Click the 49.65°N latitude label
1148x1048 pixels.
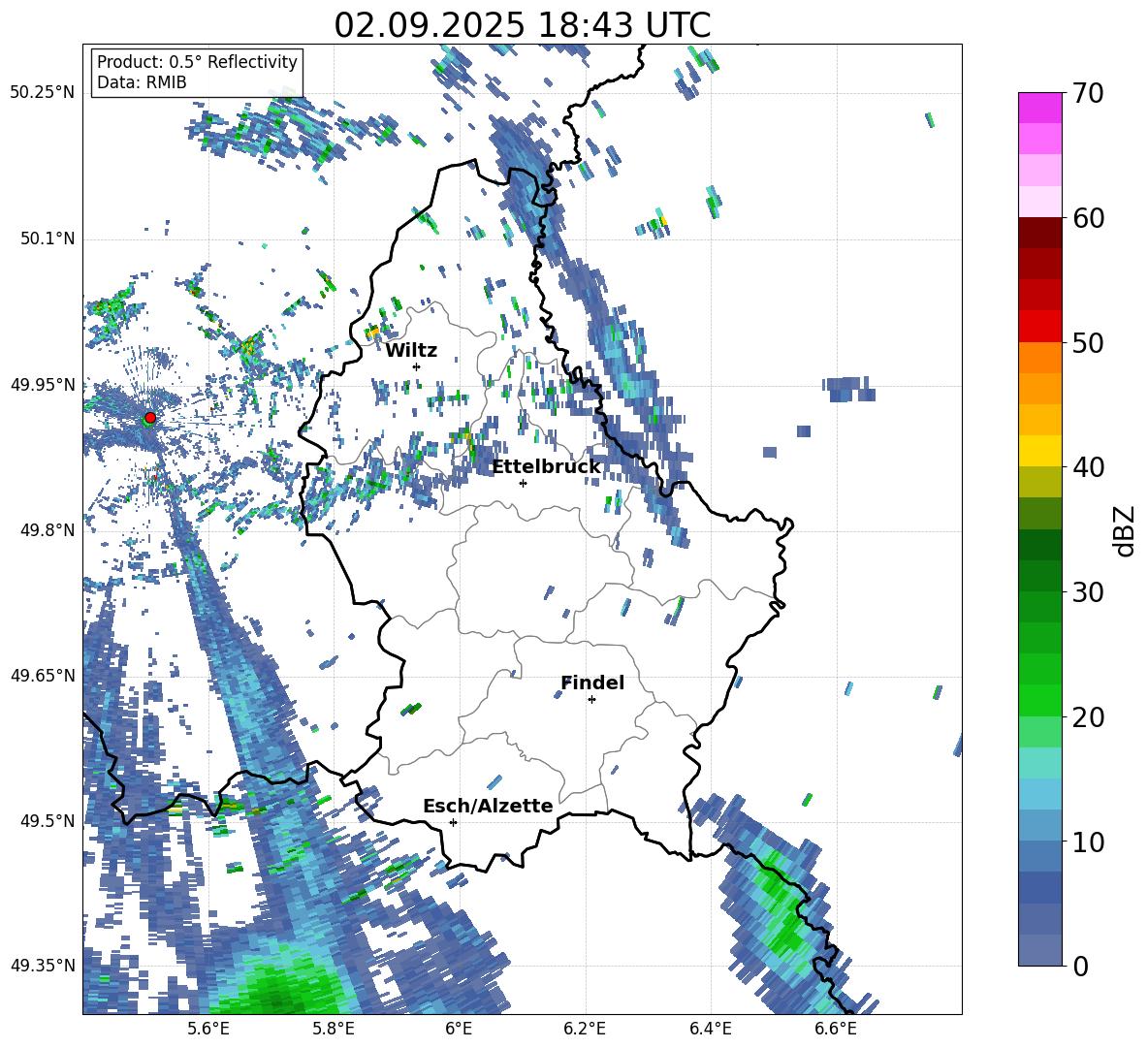(43, 675)
